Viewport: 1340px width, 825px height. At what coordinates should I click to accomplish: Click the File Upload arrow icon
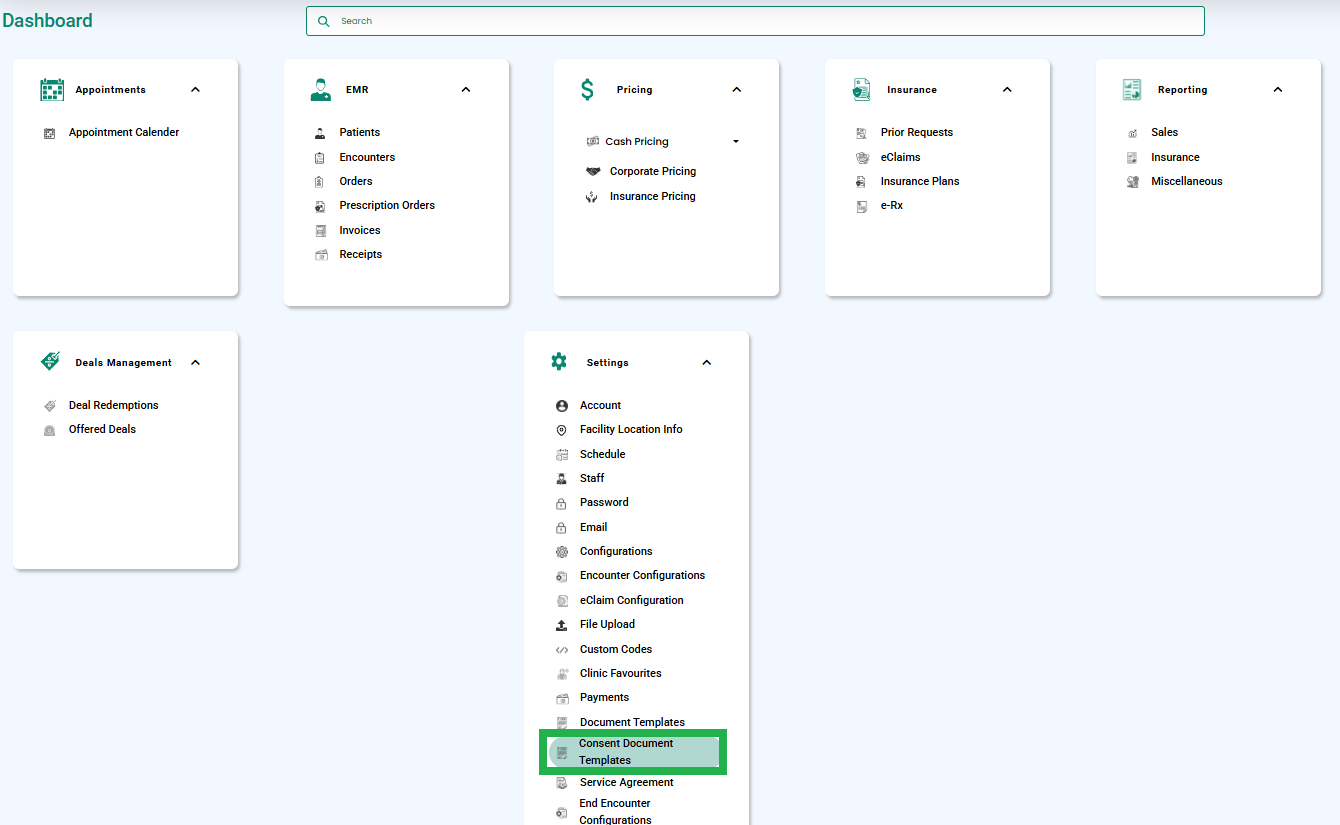point(562,625)
